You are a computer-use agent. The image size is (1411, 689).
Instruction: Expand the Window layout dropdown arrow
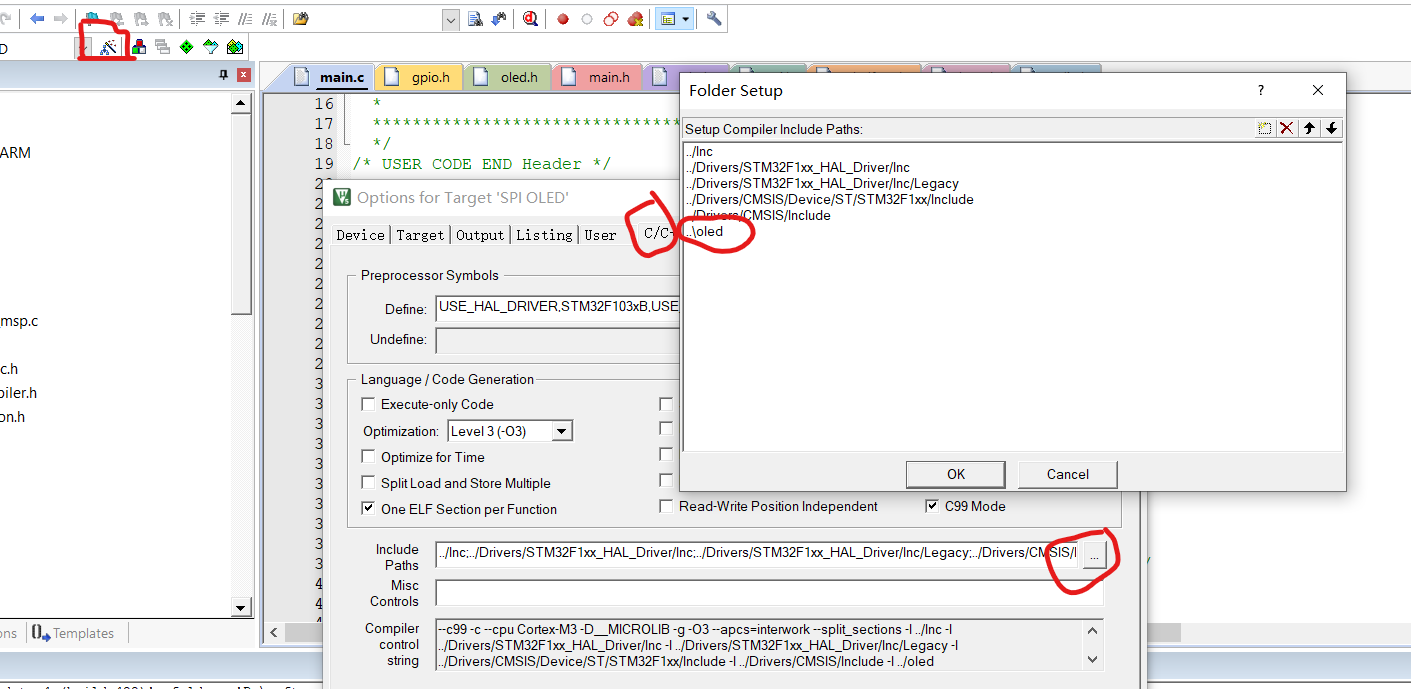click(x=686, y=19)
